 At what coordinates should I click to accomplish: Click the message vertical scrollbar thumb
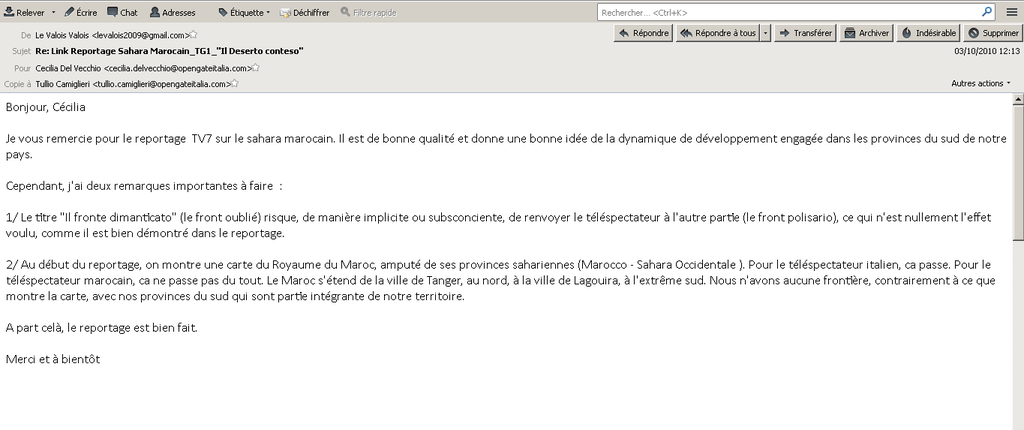pyautogui.click(x=1017, y=173)
